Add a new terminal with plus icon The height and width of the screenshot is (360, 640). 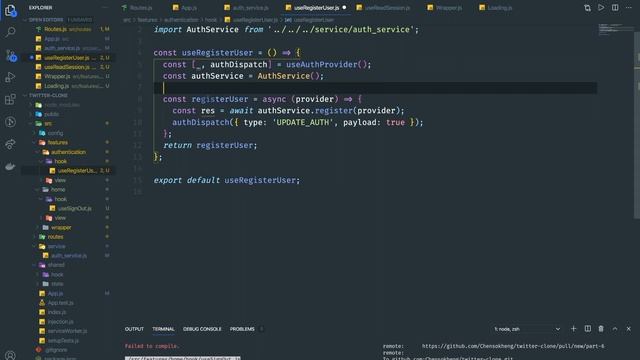[573, 329]
